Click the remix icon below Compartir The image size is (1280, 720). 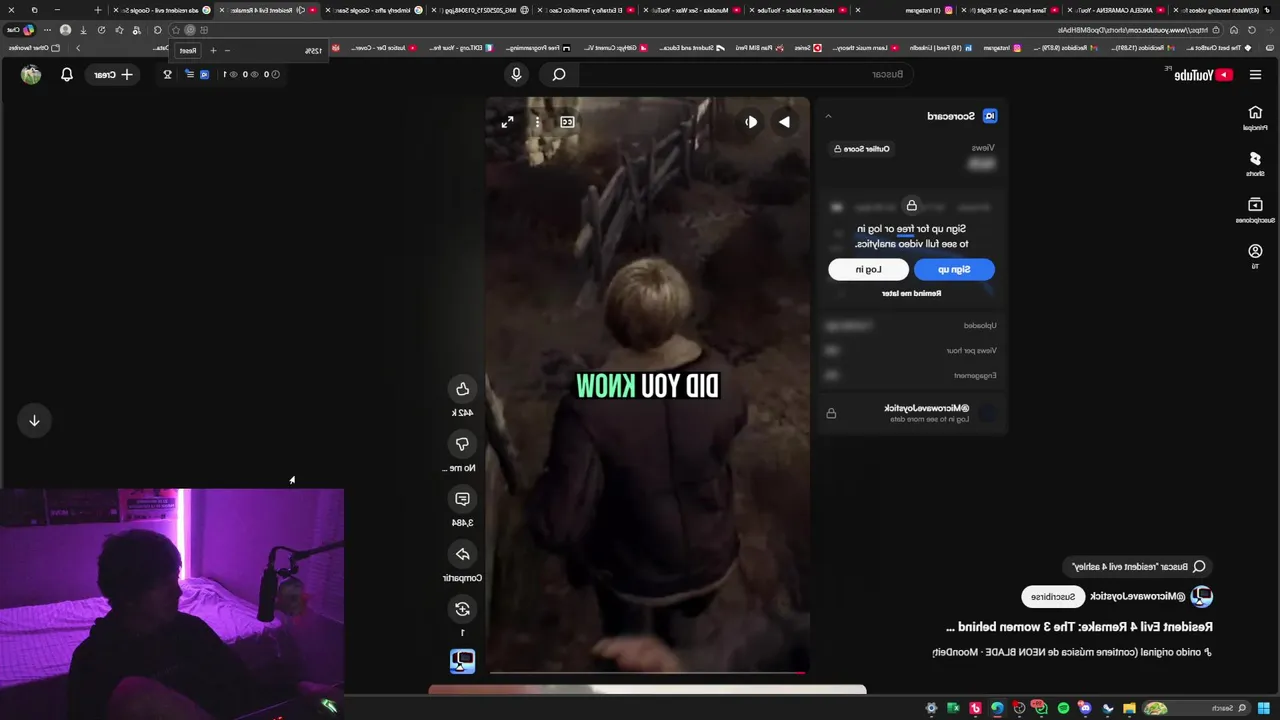tap(462, 609)
